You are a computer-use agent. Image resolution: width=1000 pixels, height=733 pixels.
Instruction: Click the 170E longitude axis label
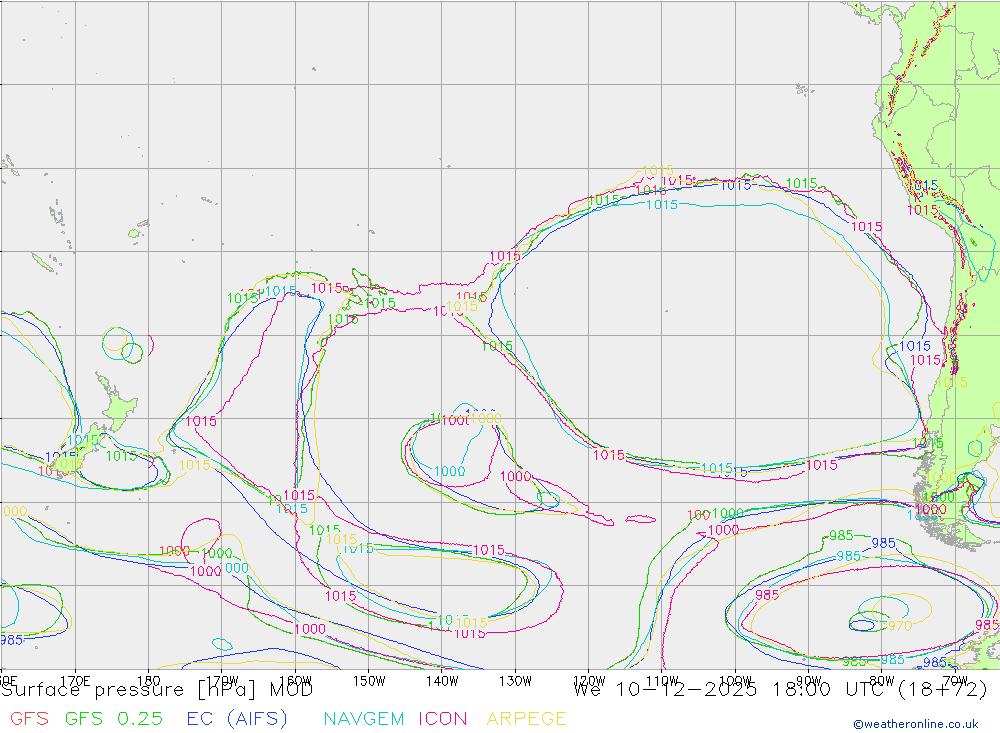75,681
